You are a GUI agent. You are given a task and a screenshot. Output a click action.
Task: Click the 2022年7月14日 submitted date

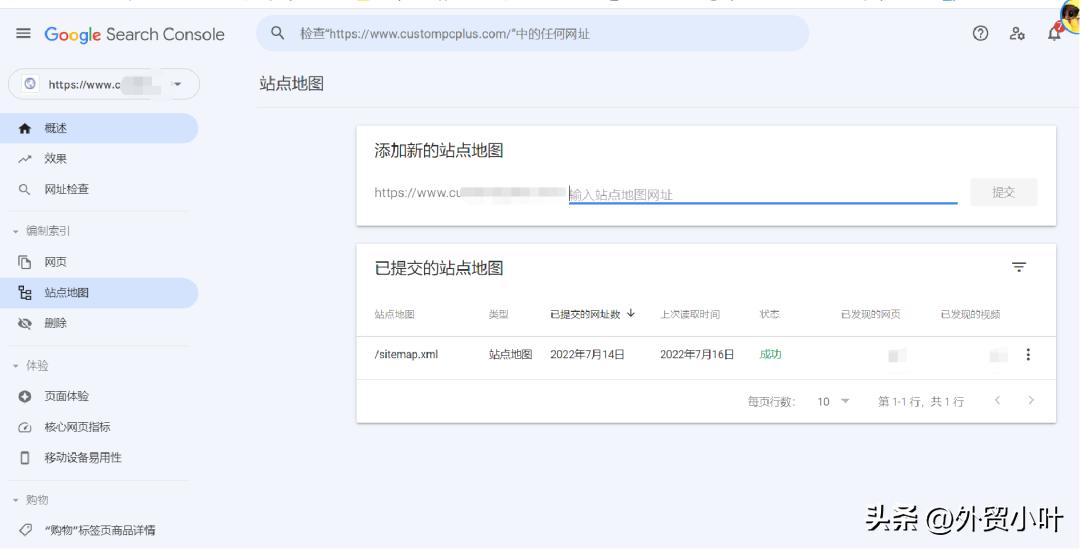tap(588, 355)
